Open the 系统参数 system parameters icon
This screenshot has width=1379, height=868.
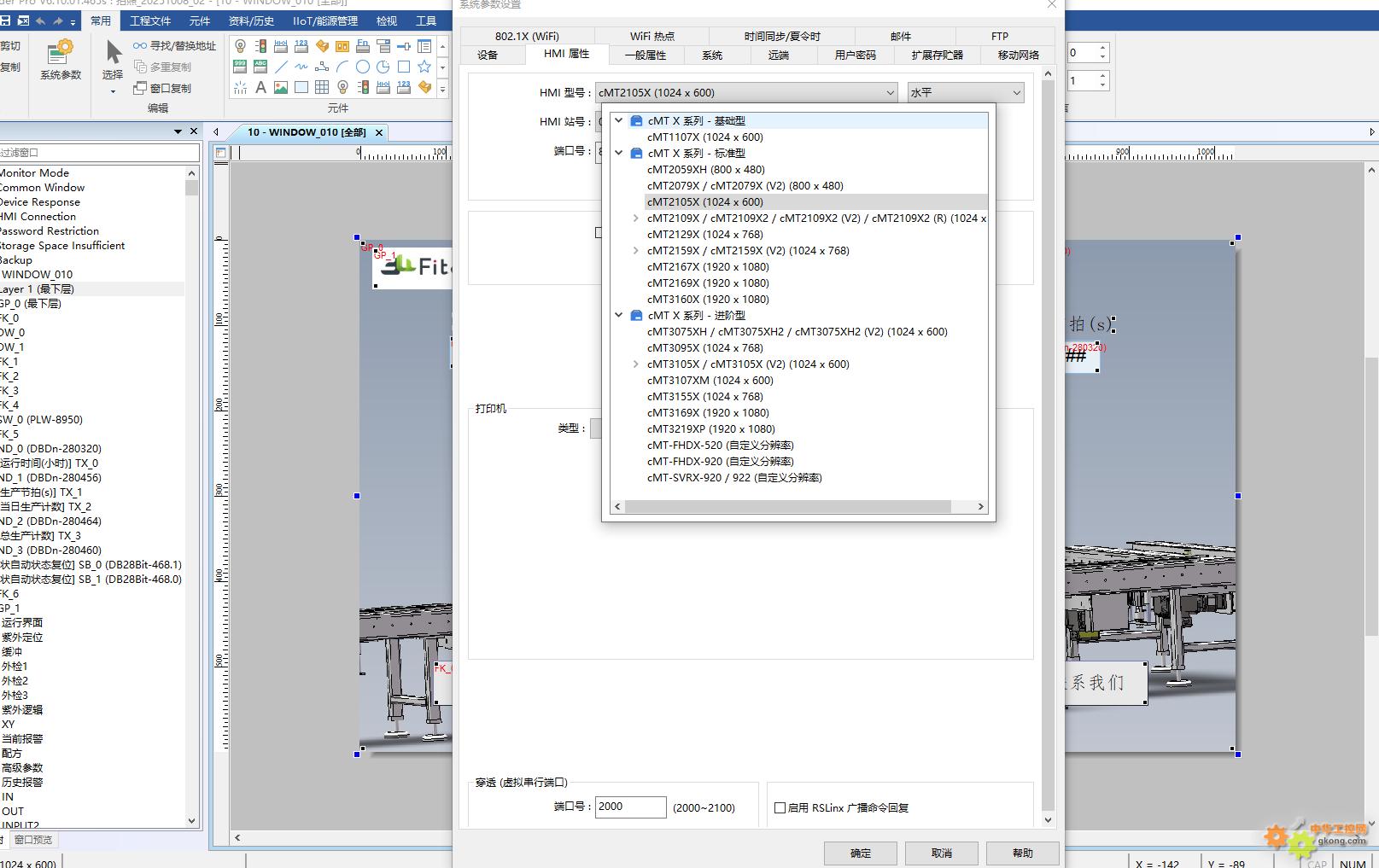pos(60,60)
